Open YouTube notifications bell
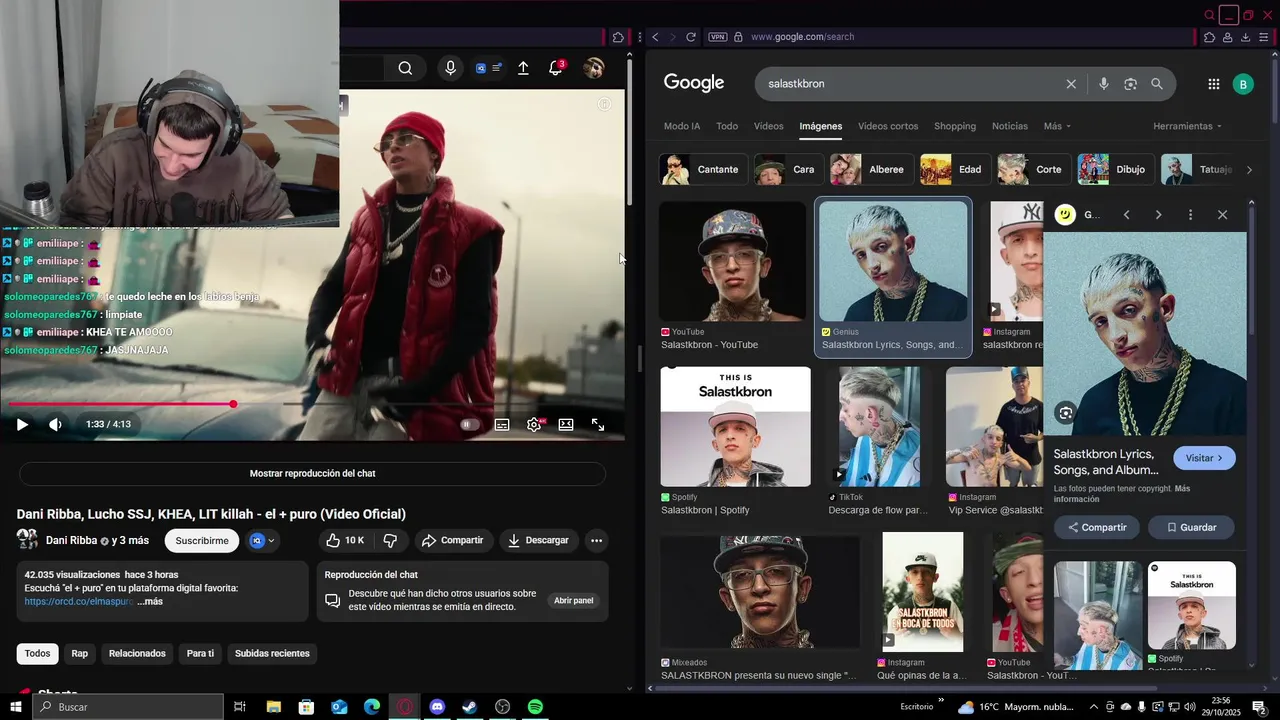This screenshot has height=720, width=1280. coord(556,68)
